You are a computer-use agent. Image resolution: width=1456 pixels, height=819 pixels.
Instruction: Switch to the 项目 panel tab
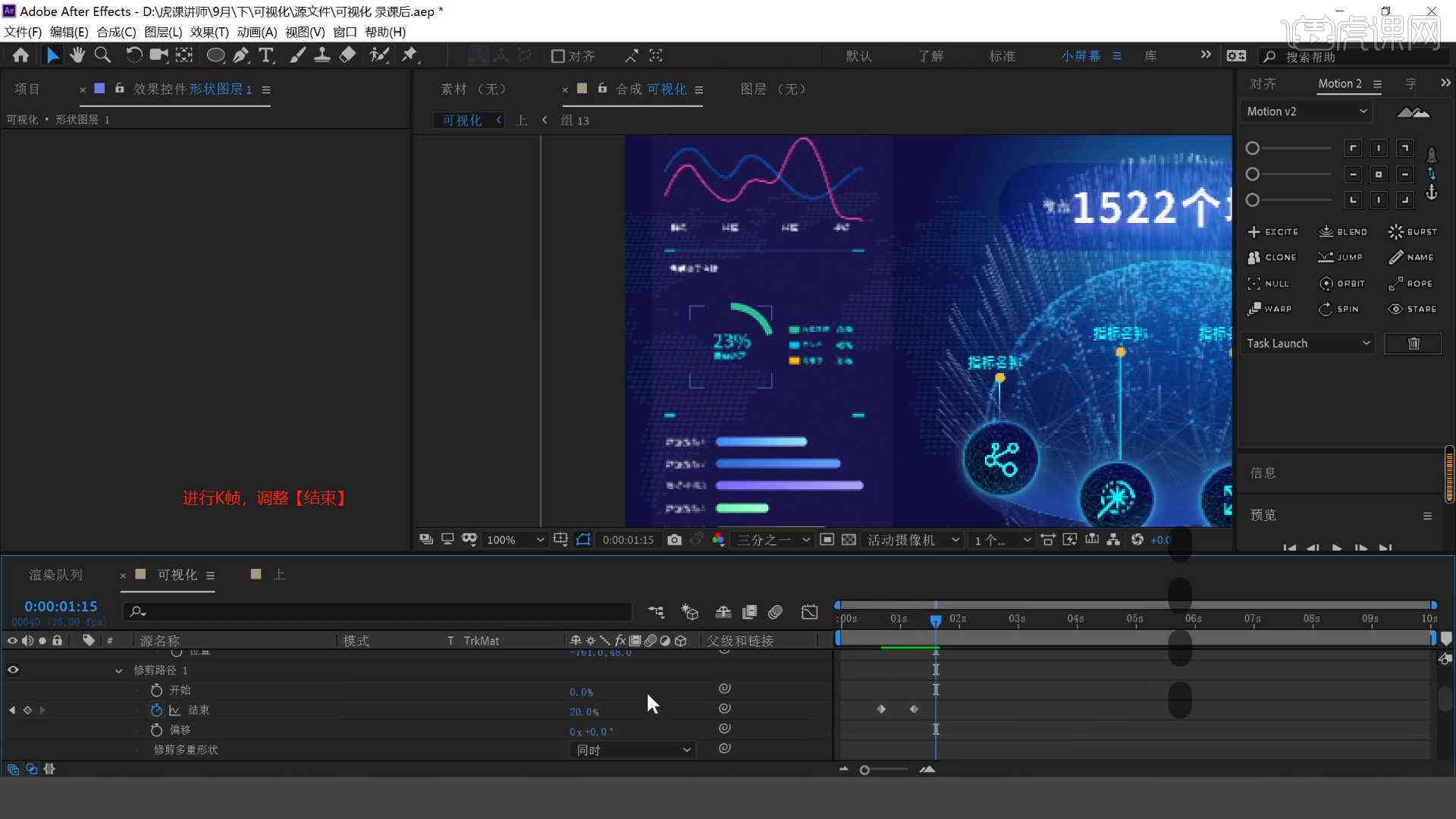coord(27,89)
